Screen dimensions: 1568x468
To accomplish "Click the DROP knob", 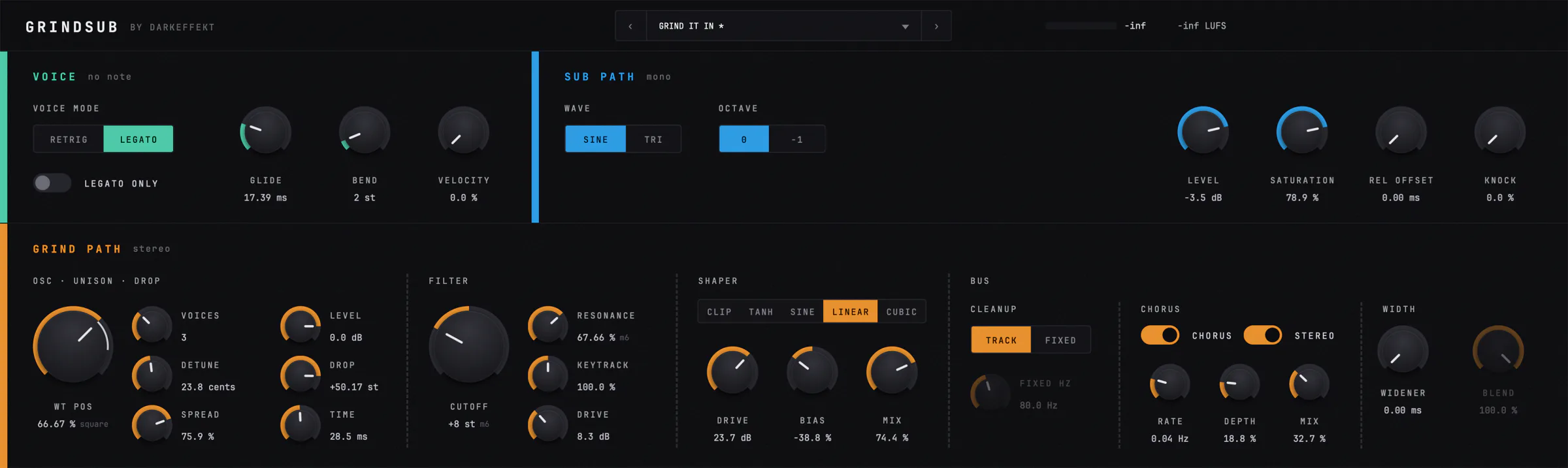I will 301,375.
